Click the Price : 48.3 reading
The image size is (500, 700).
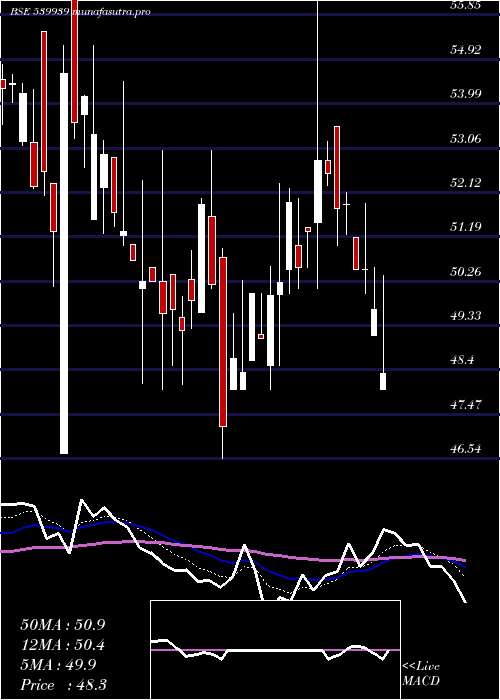(63, 685)
